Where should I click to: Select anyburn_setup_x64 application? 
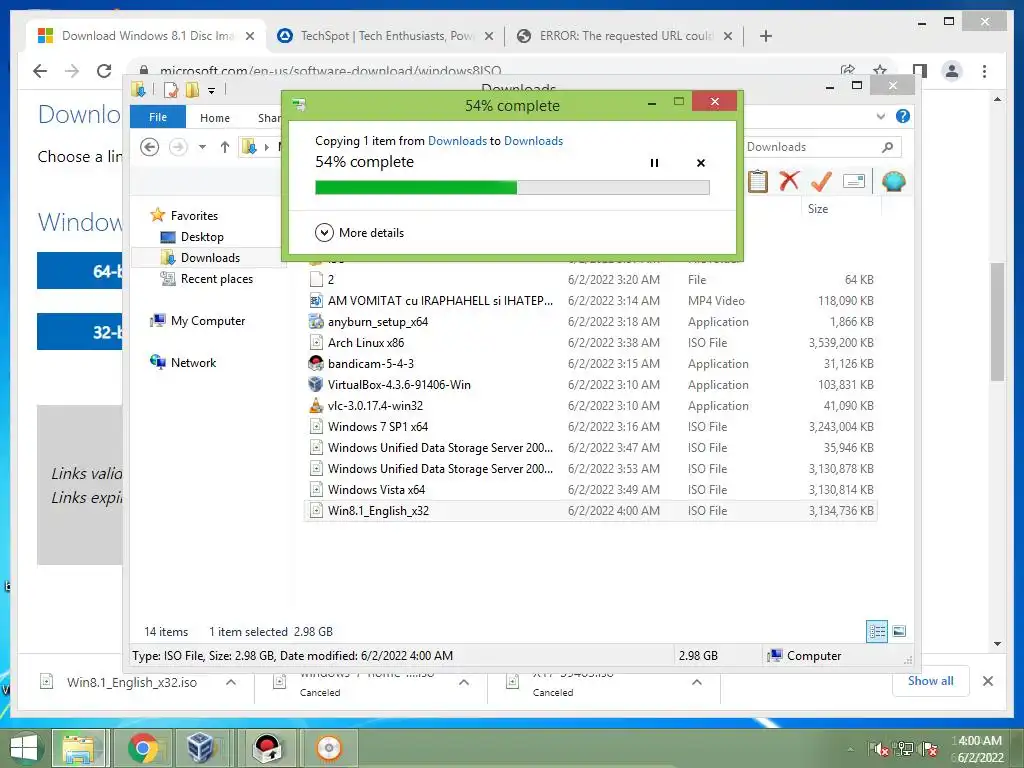(x=590, y=321)
